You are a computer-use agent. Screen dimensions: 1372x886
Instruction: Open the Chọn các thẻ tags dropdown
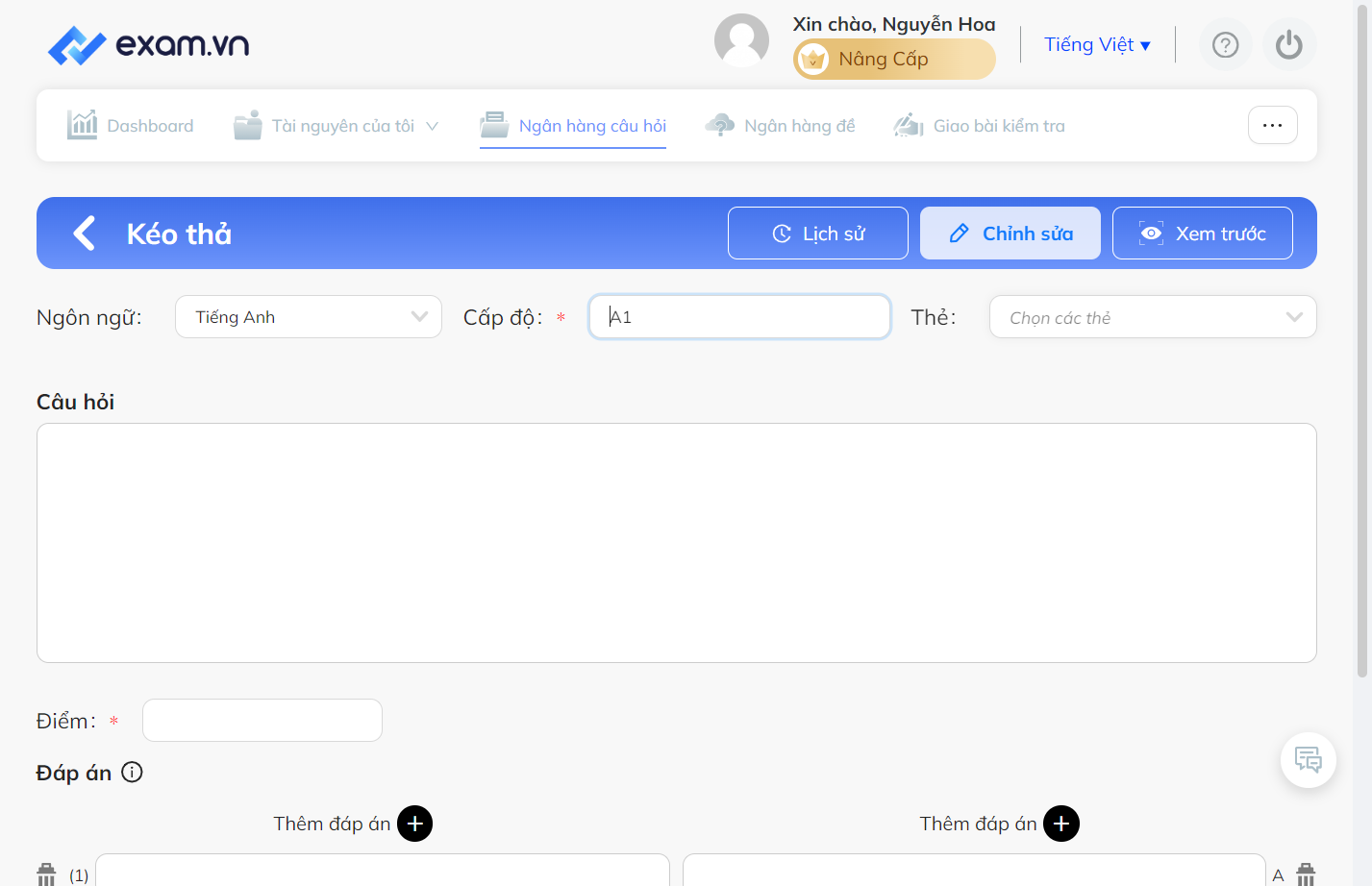[1152, 316]
